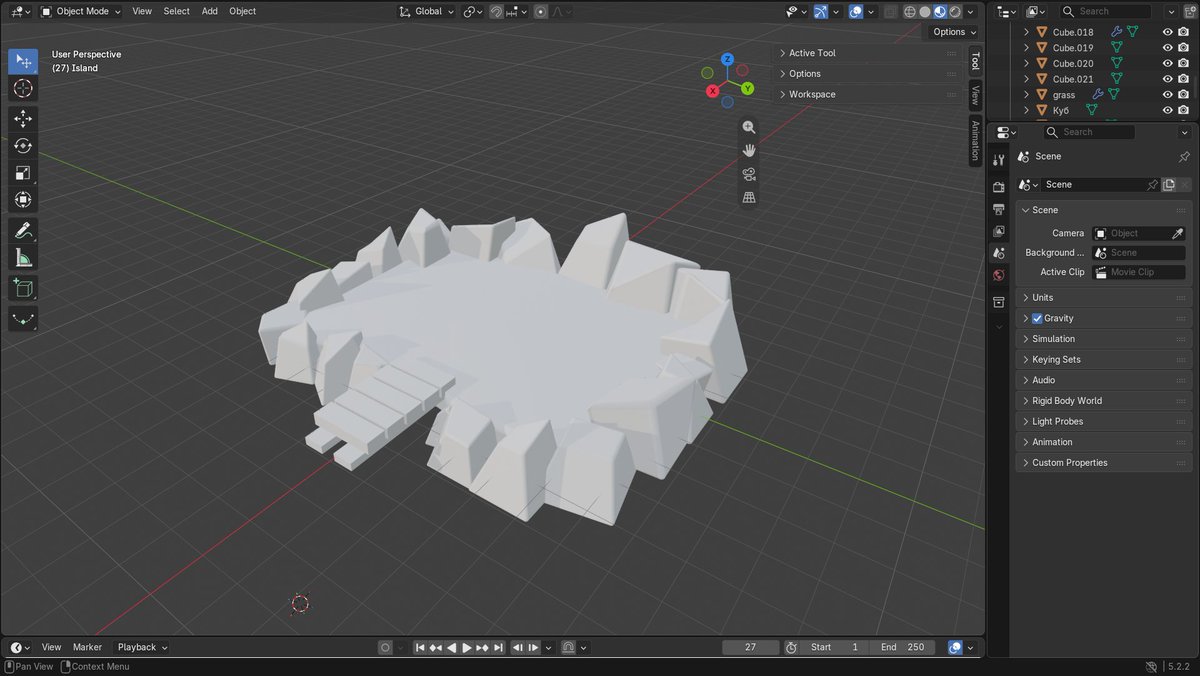Toggle proportional editing in header
The height and width of the screenshot is (676, 1200).
[541, 11]
